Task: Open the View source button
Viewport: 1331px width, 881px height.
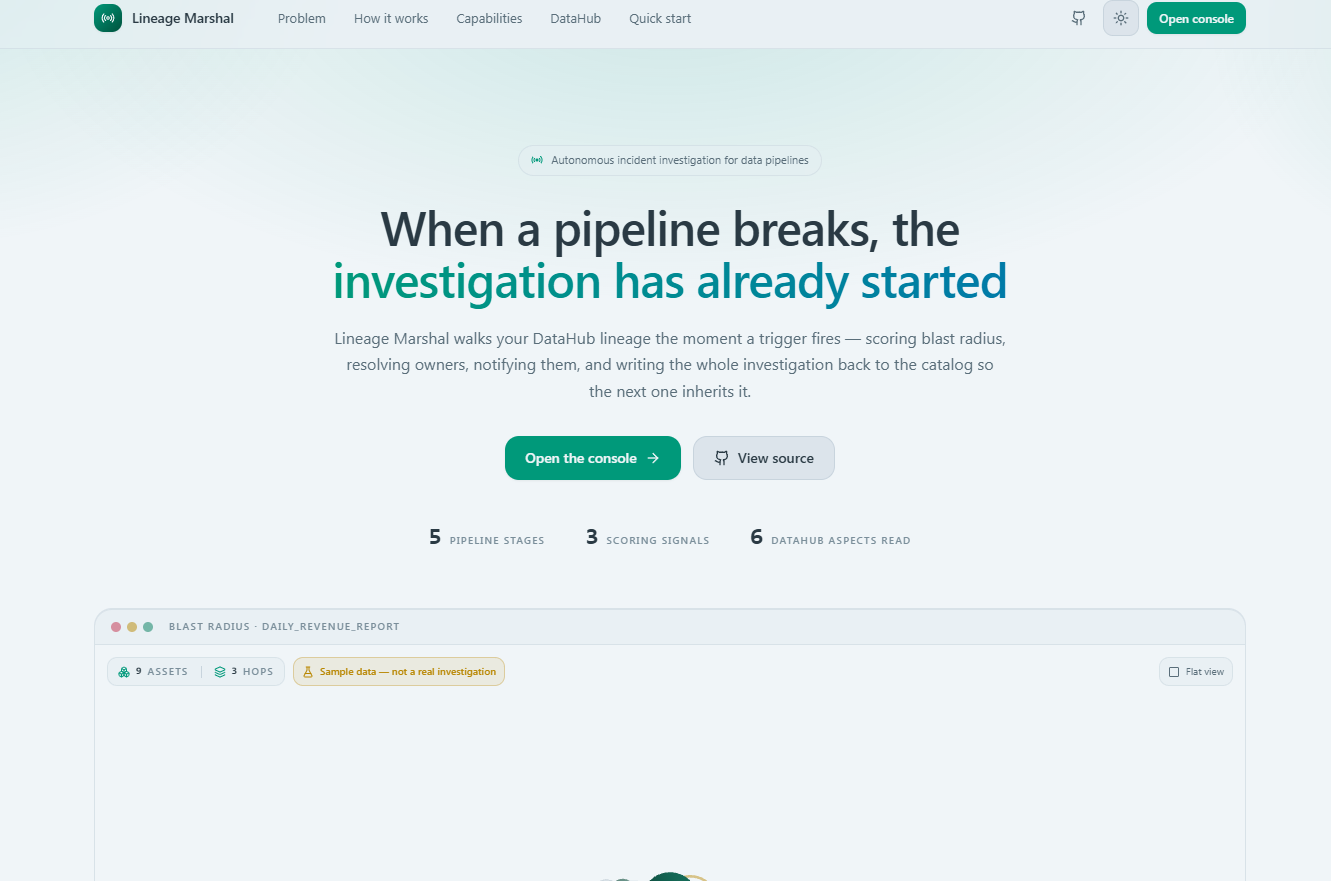Action: coord(764,458)
